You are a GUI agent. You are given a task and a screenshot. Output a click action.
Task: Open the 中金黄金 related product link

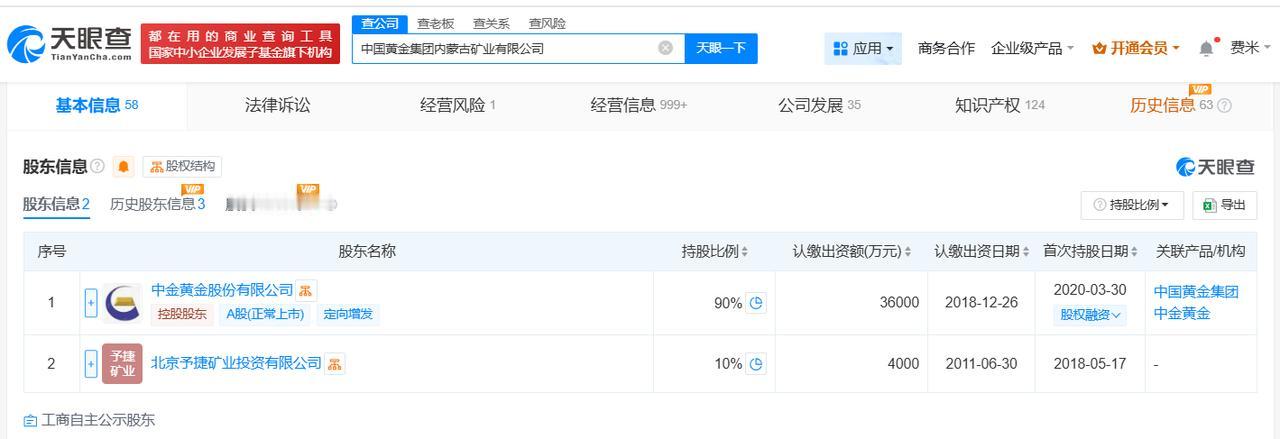click(x=1182, y=313)
